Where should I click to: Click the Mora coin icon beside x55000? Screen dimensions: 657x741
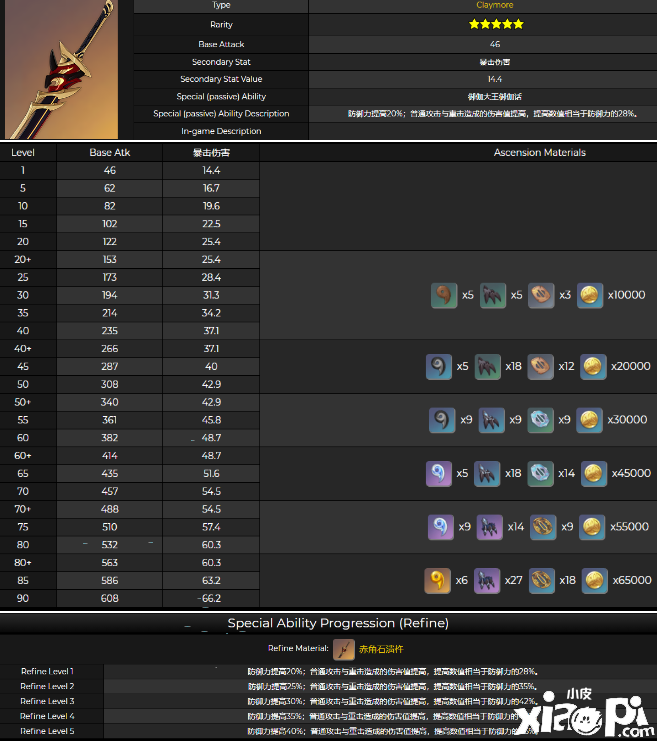(592, 527)
